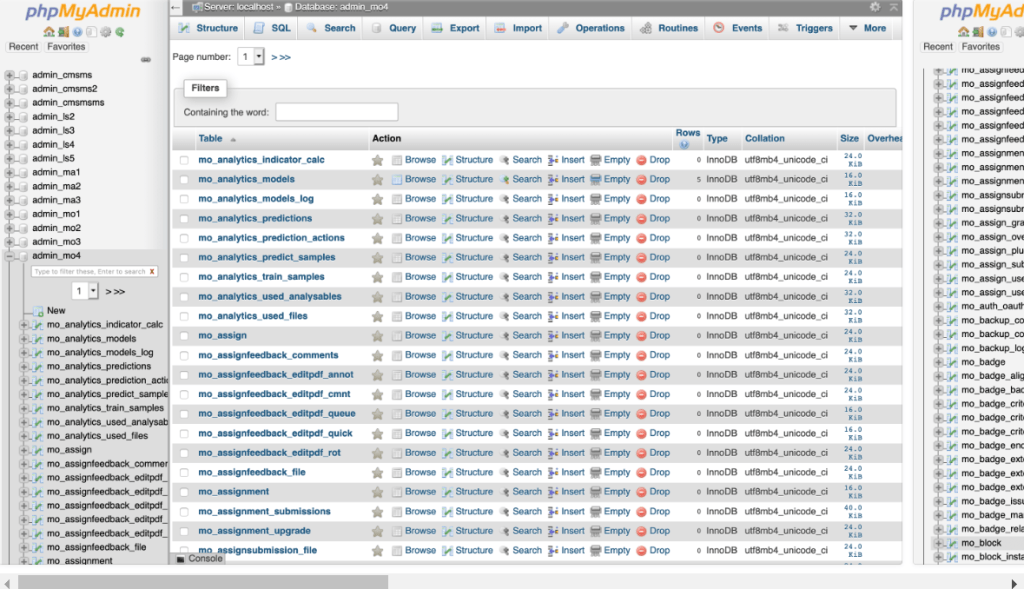Image resolution: width=1024 pixels, height=589 pixels.
Task: Open the phpMyAdmin home icon
Action: (48, 32)
